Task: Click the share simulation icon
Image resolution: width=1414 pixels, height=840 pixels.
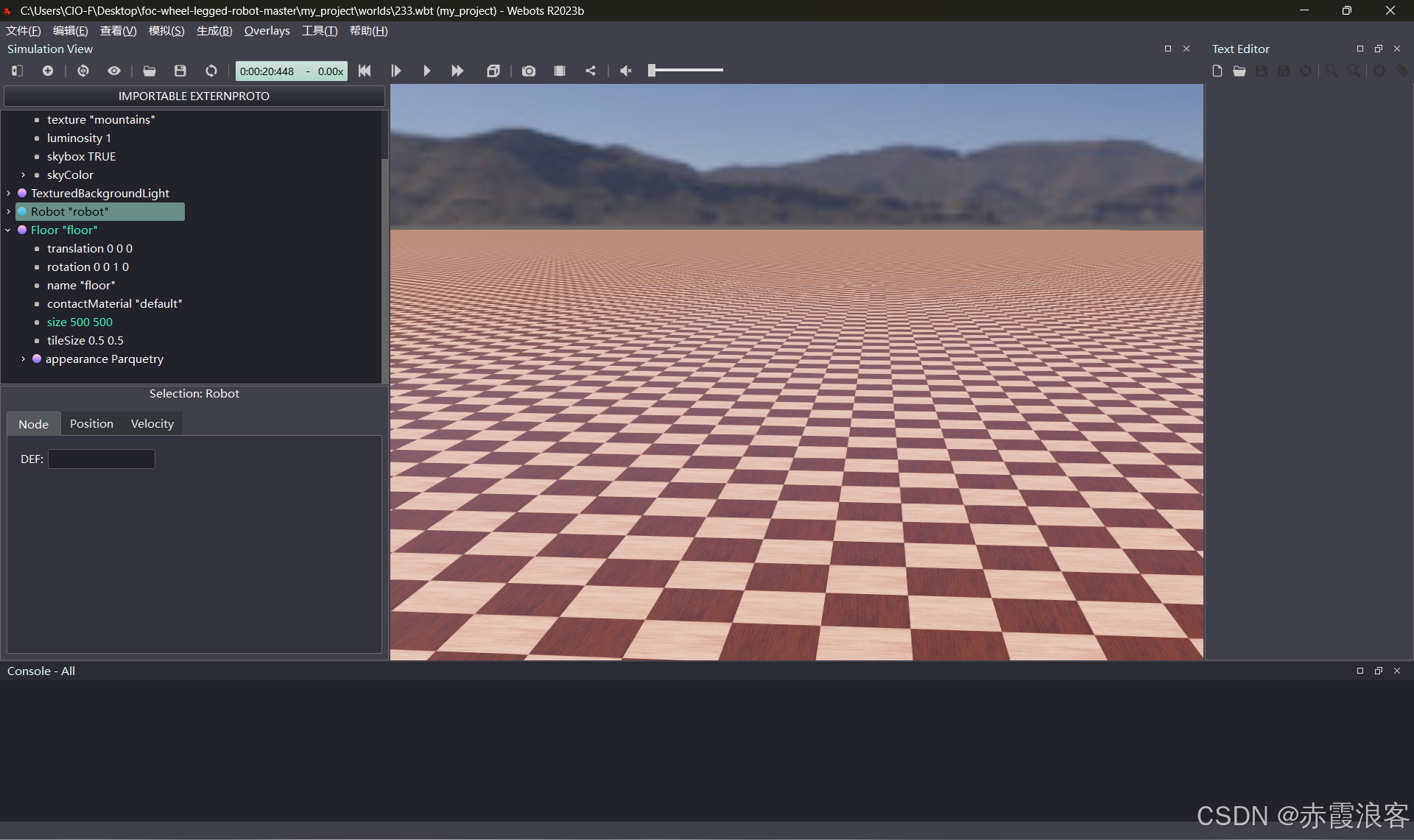Action: (x=591, y=71)
